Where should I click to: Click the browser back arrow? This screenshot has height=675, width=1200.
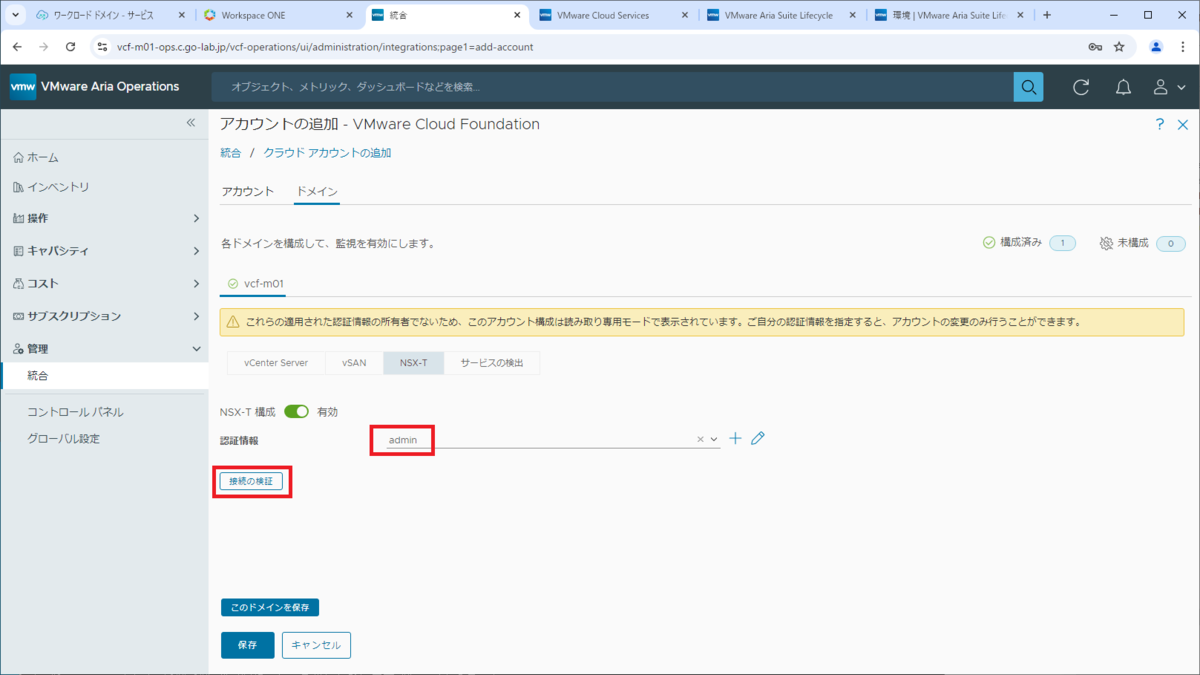(x=17, y=47)
